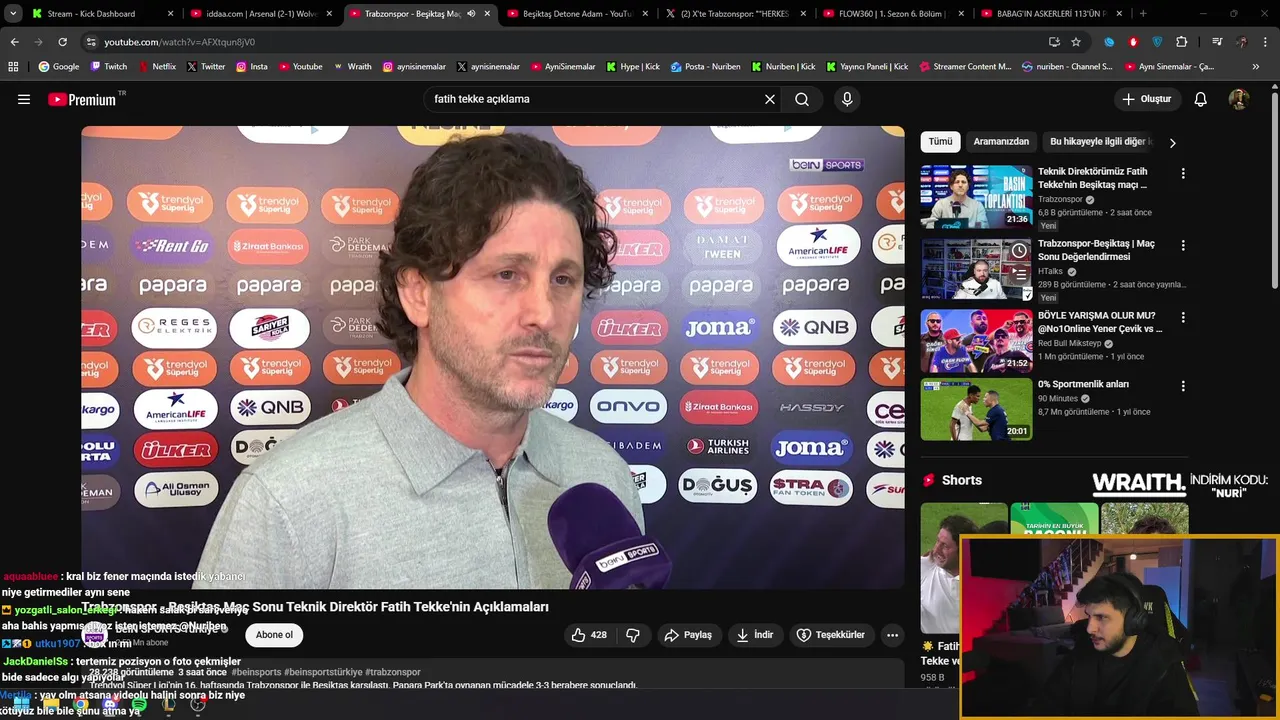Screen dimensions: 1280x720
Task: Mute the current tab via speaker icon
Action: pos(471,14)
